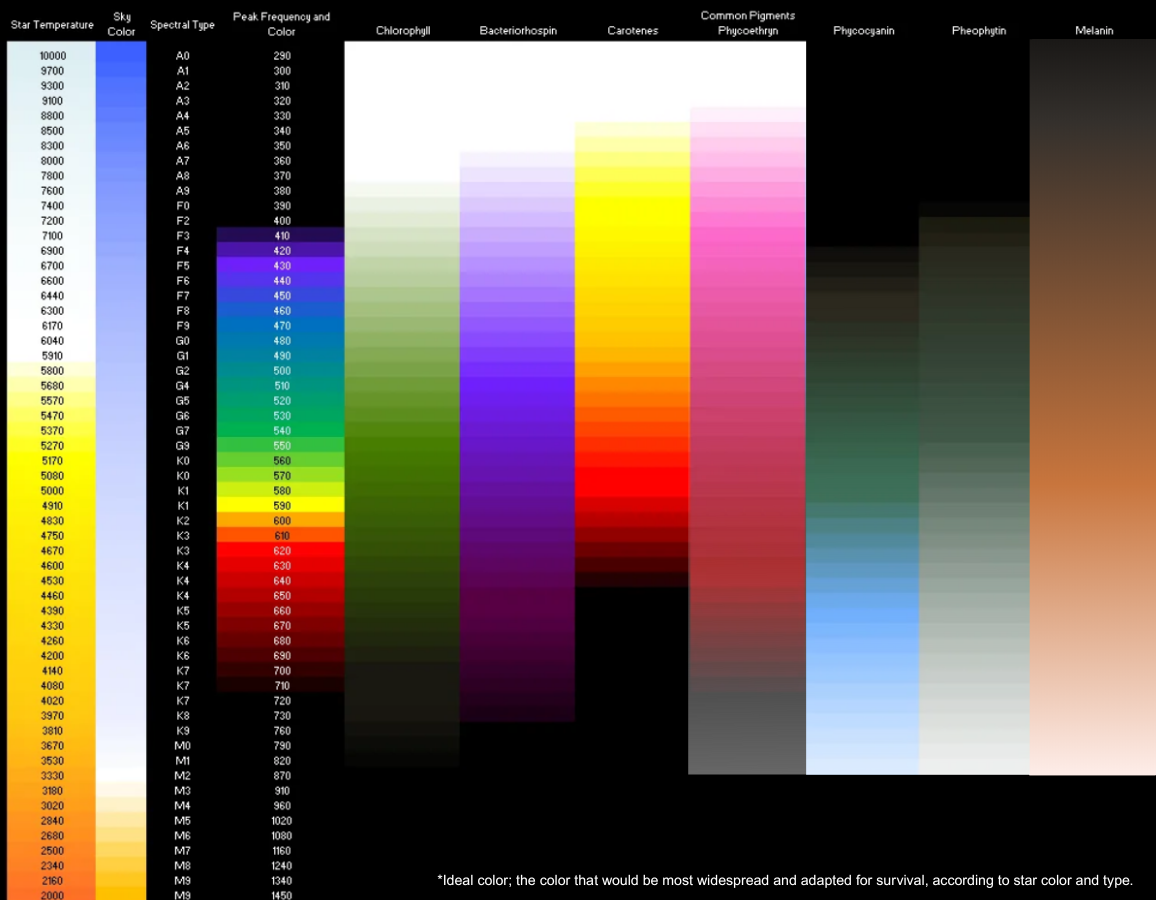Click the Melanin brown gradient column
The width and height of the screenshot is (1156, 900).
[1093, 407]
